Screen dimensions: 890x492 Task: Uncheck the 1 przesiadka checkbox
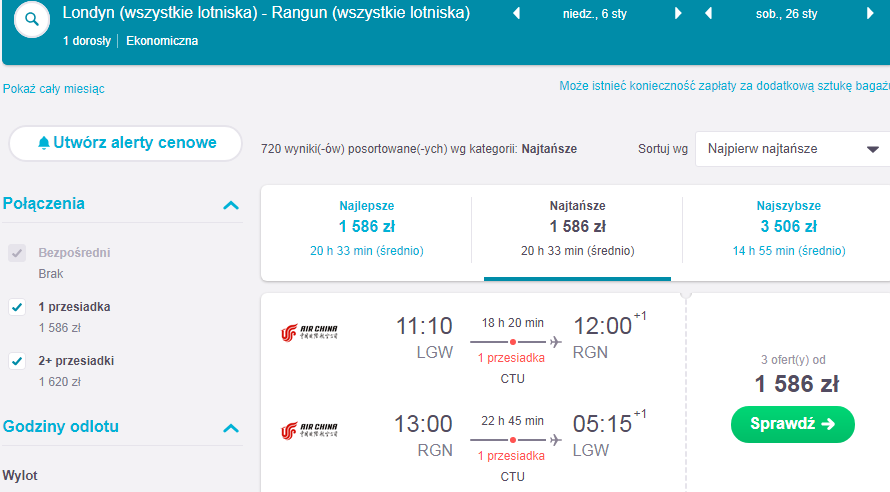17,307
